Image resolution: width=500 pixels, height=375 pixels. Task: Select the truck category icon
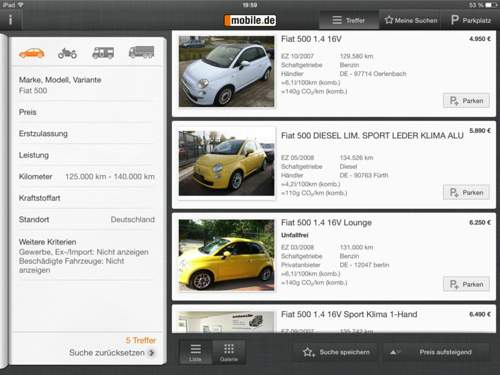click(x=141, y=52)
